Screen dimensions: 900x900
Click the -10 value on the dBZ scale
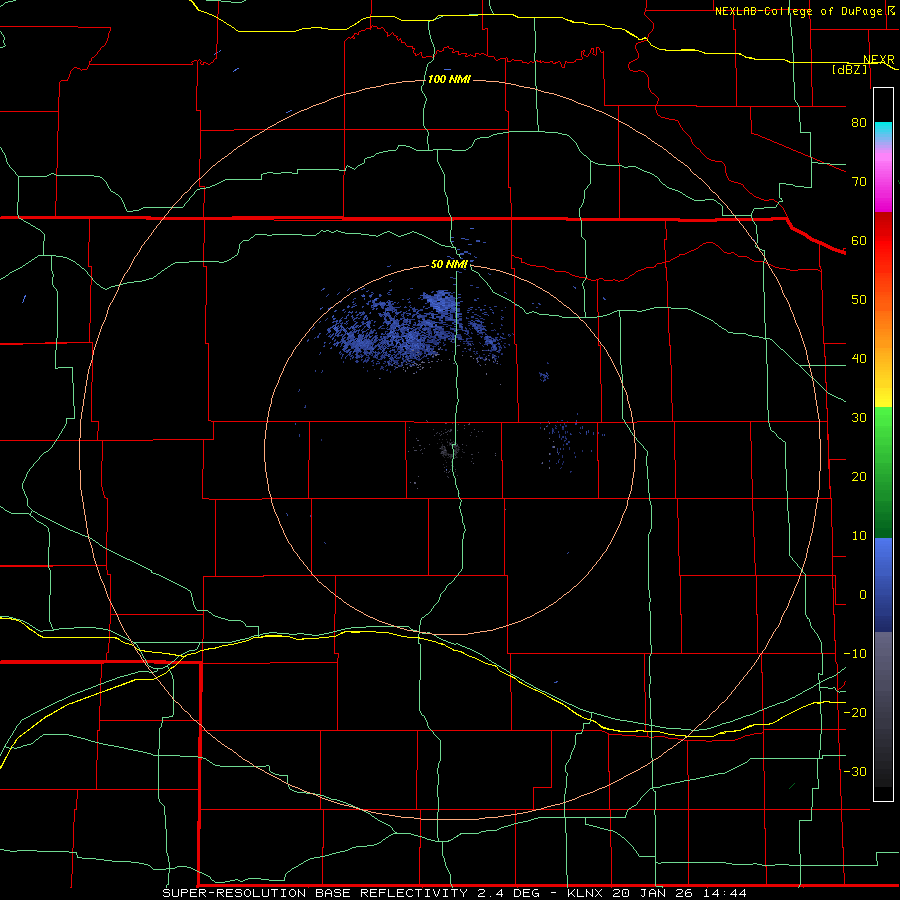click(x=855, y=654)
